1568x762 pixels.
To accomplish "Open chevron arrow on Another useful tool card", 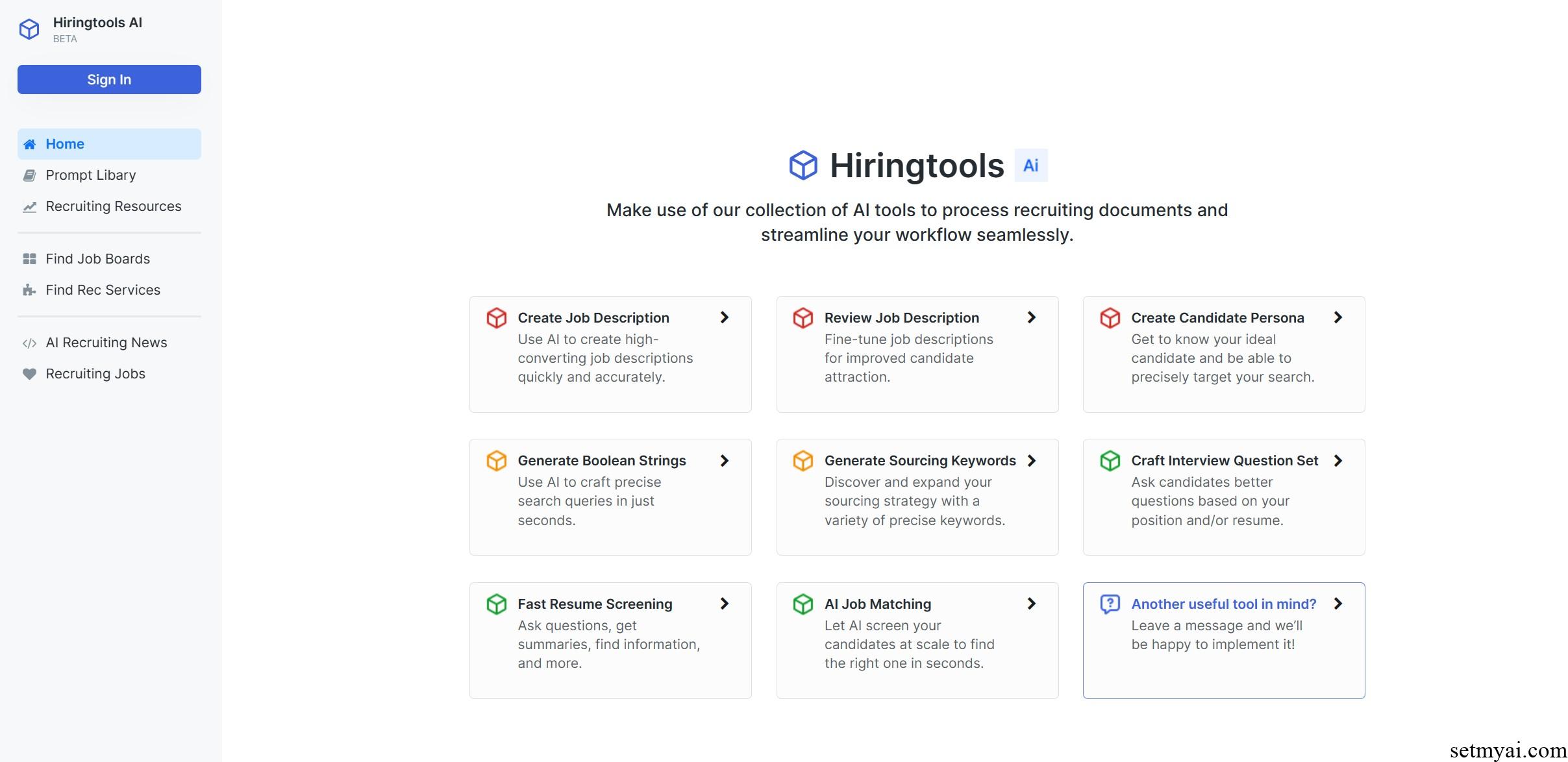I will point(1338,604).
